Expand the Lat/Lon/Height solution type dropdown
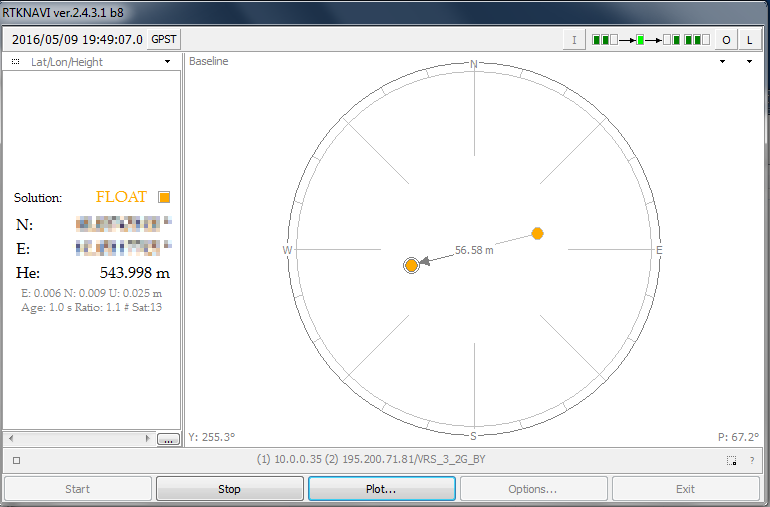 167,62
